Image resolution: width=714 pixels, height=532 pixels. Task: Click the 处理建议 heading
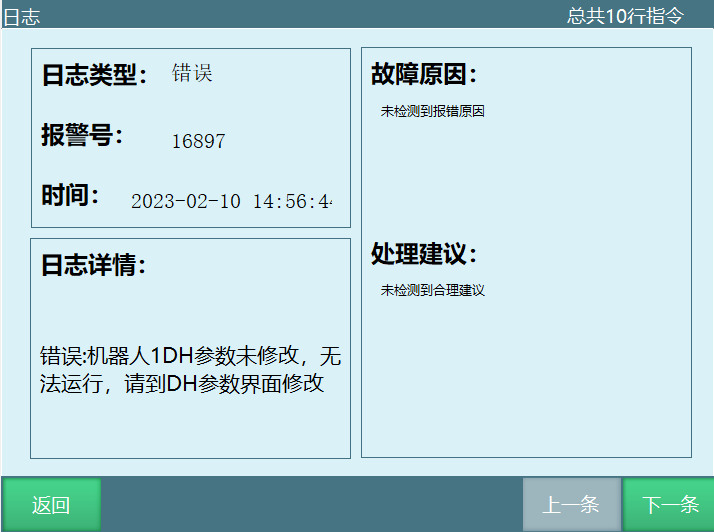point(424,254)
